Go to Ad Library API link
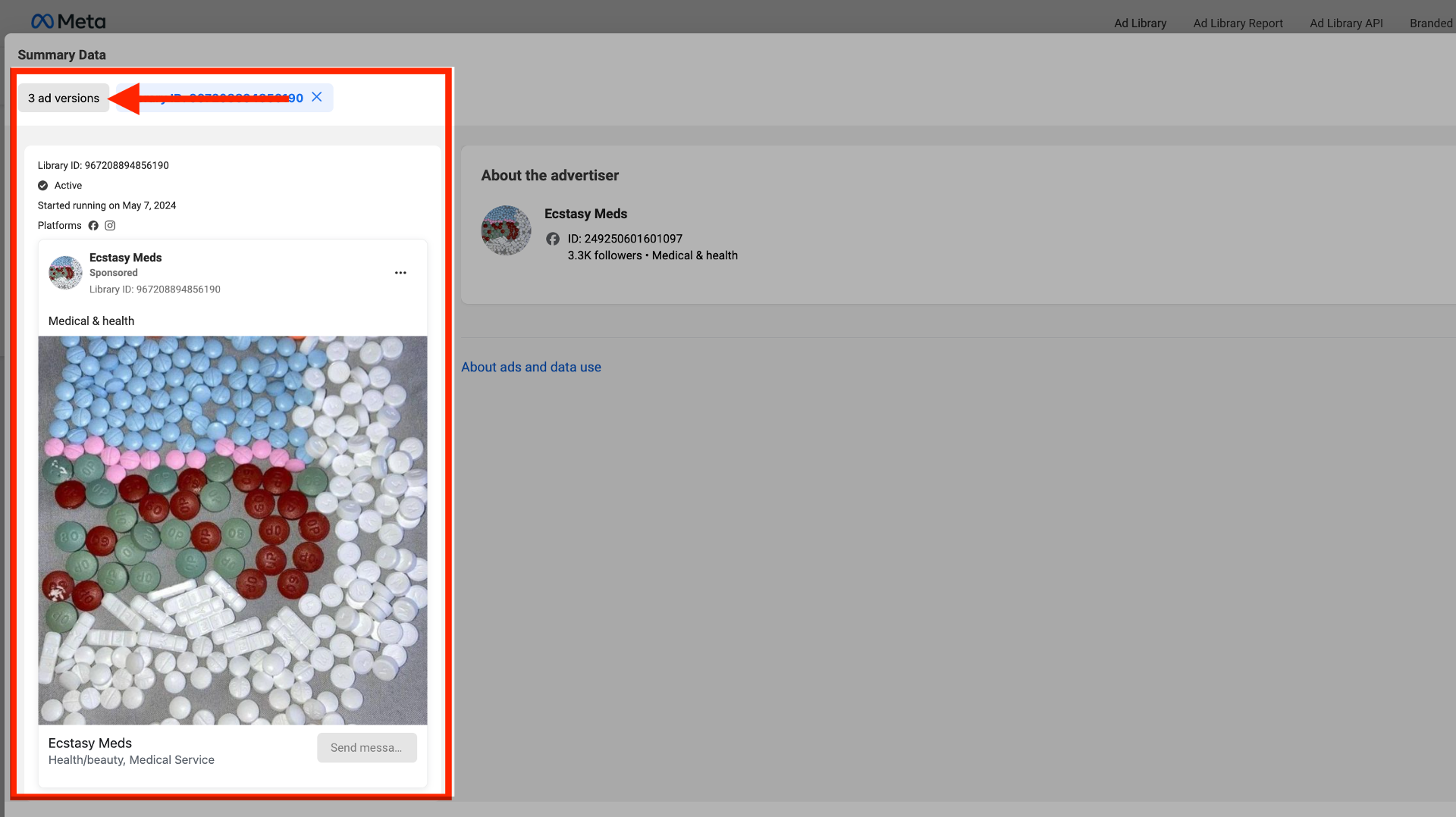1456x817 pixels. tap(1346, 23)
